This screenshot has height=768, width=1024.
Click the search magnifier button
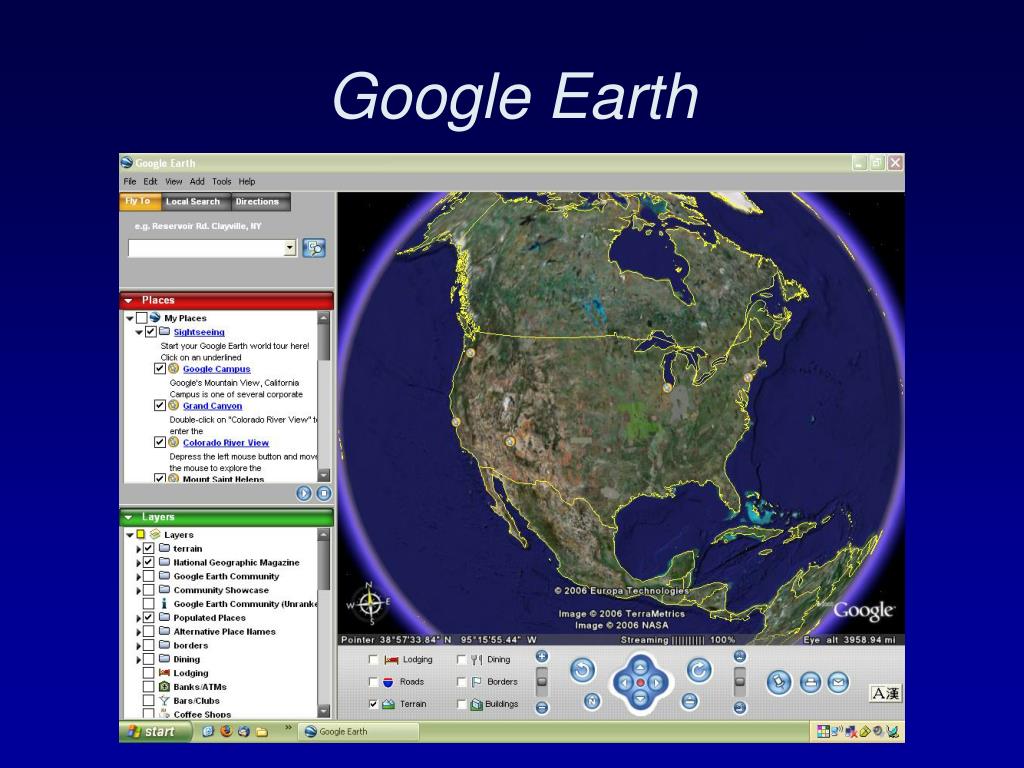[x=314, y=248]
